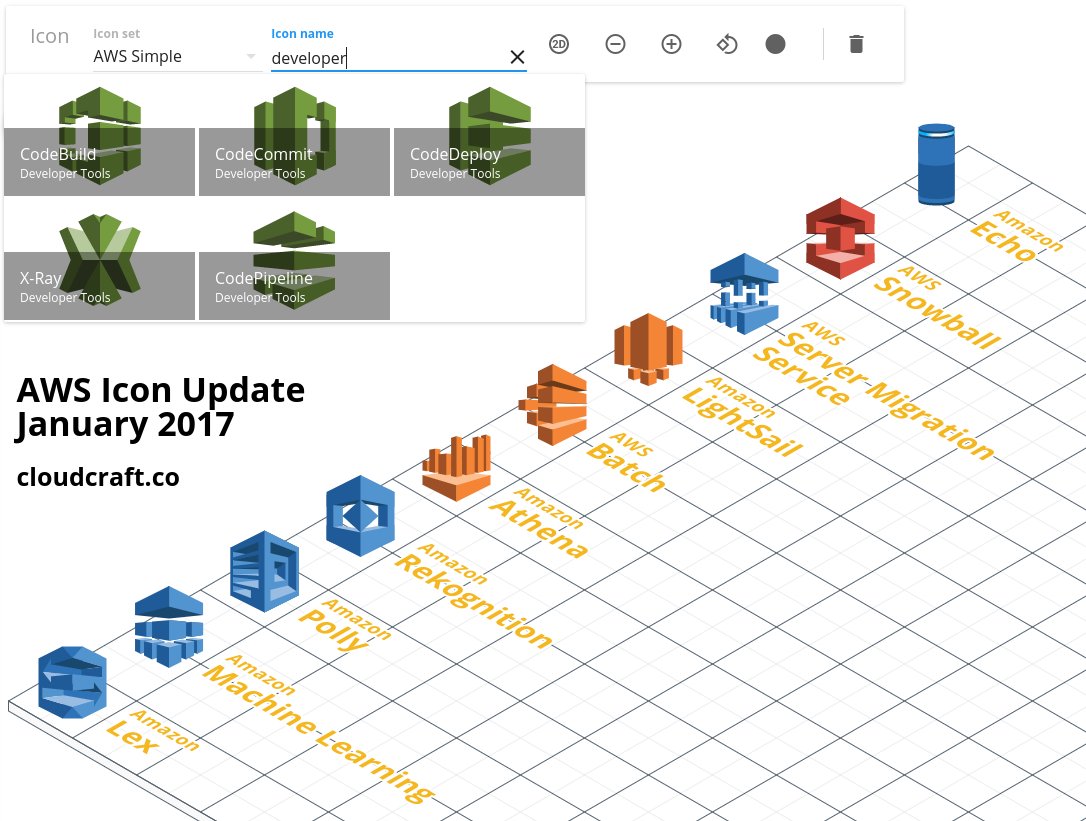The height and width of the screenshot is (821, 1086).
Task: Click the blue Amazon Polly icon
Action: click(265, 572)
